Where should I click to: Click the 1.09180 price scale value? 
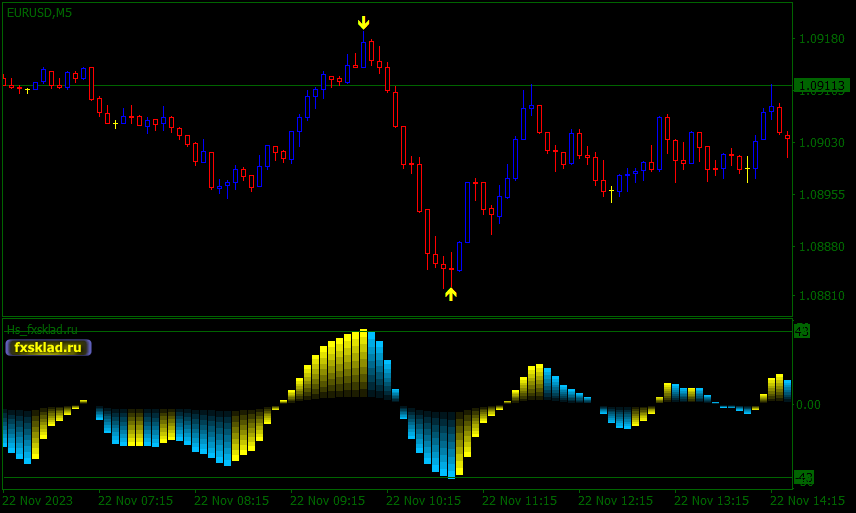point(822,39)
